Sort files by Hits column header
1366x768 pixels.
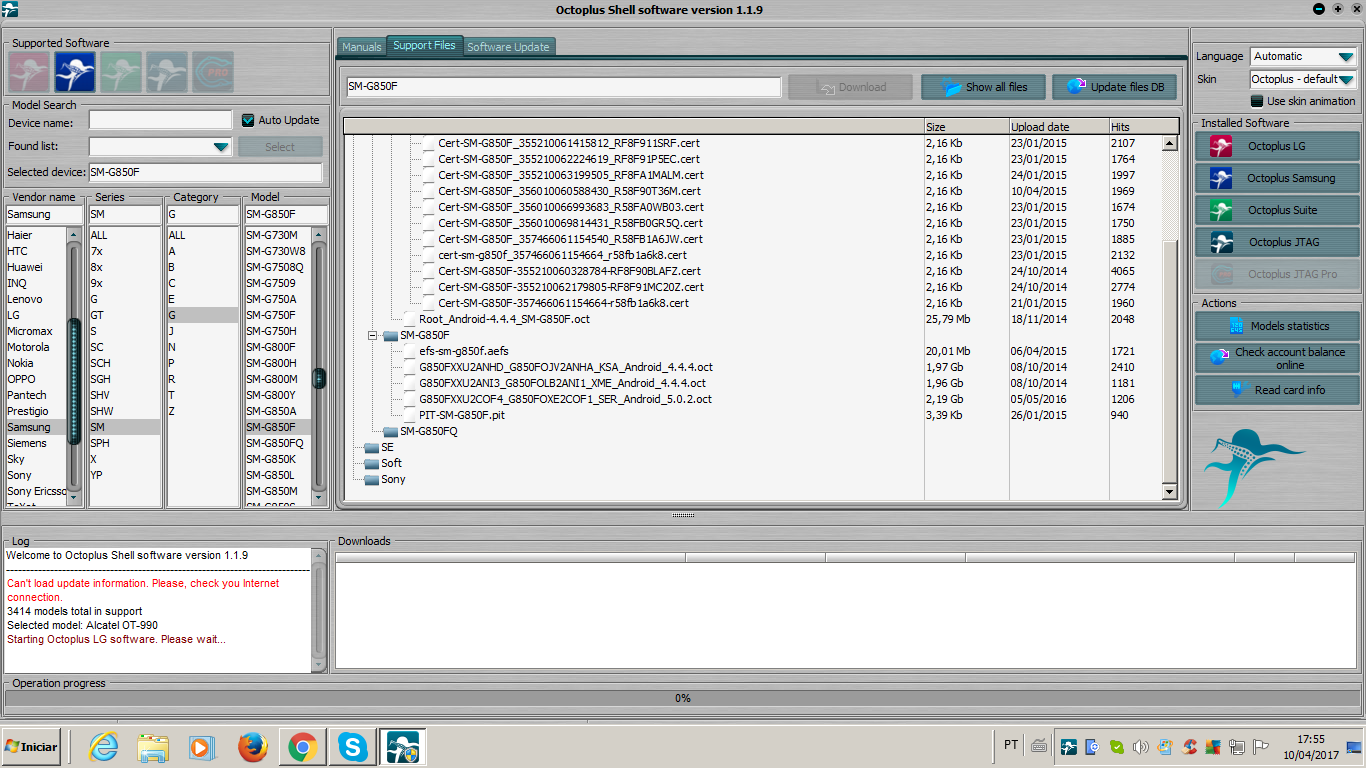pyautogui.click(x=1143, y=127)
